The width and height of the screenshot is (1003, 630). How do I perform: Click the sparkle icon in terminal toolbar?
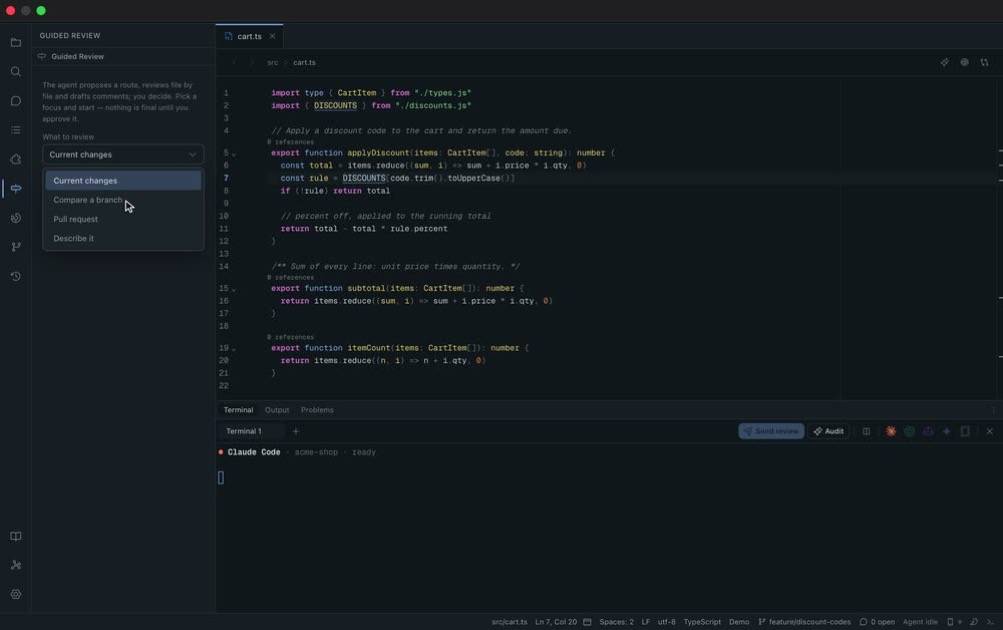(x=946, y=431)
